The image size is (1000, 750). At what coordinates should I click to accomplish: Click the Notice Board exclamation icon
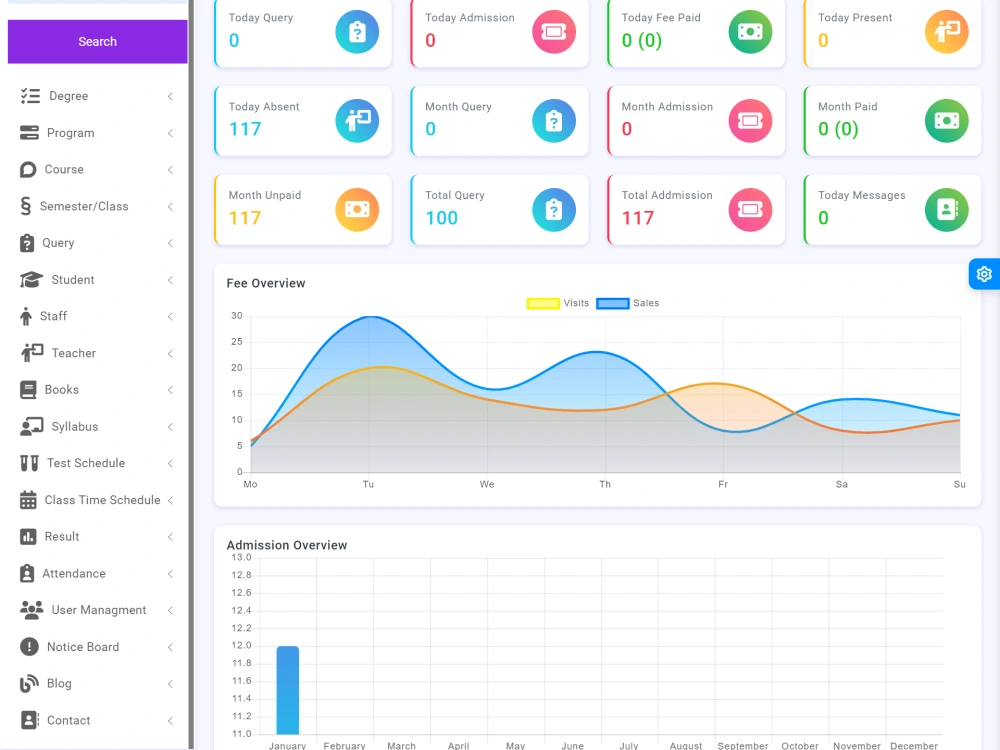29,647
